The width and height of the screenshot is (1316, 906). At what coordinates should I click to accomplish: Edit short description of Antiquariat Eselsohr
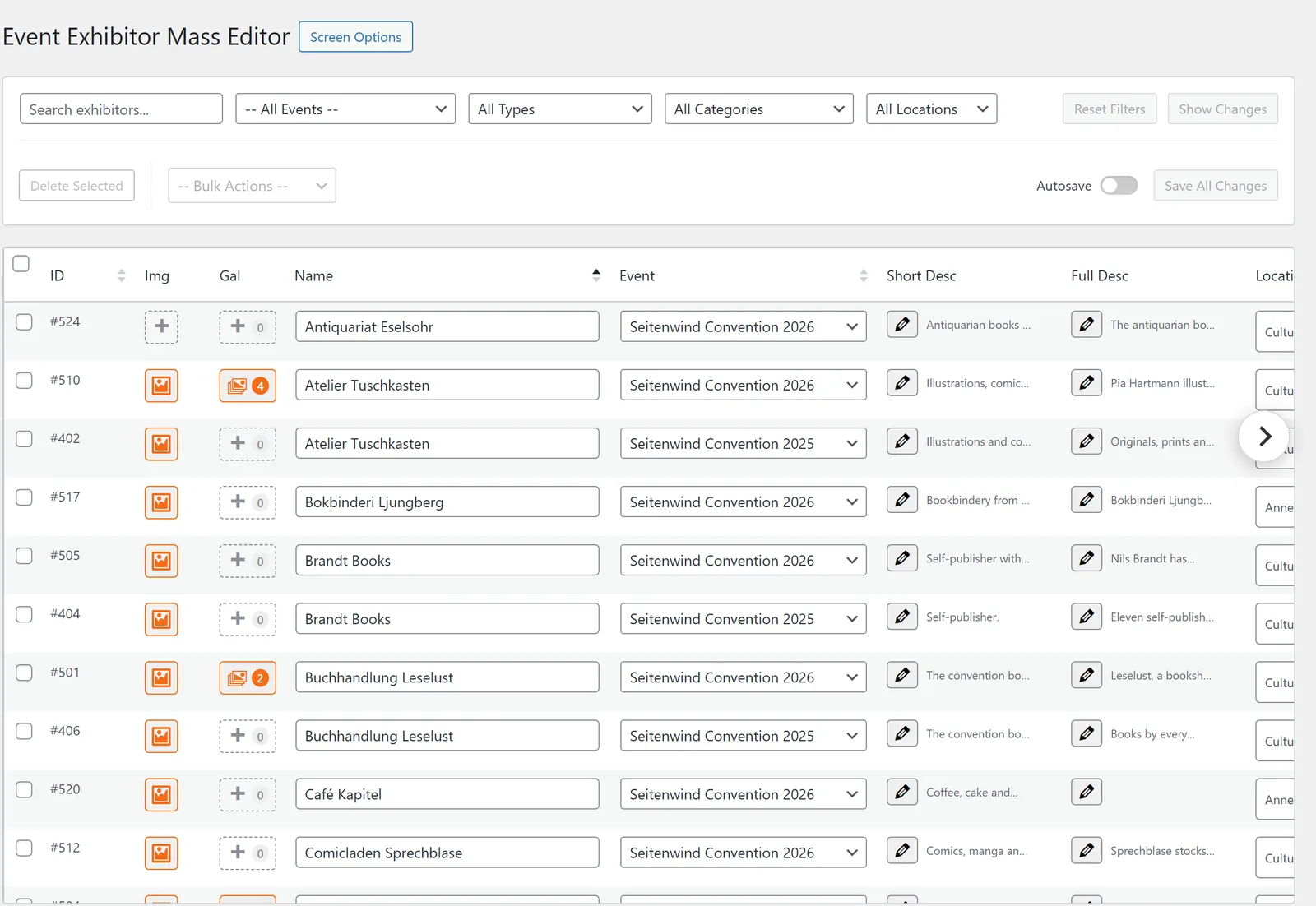click(x=902, y=324)
